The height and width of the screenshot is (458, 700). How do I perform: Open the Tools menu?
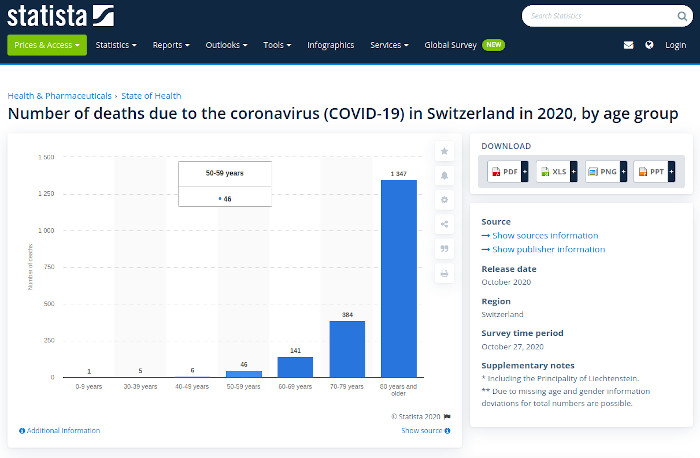[x=277, y=45]
